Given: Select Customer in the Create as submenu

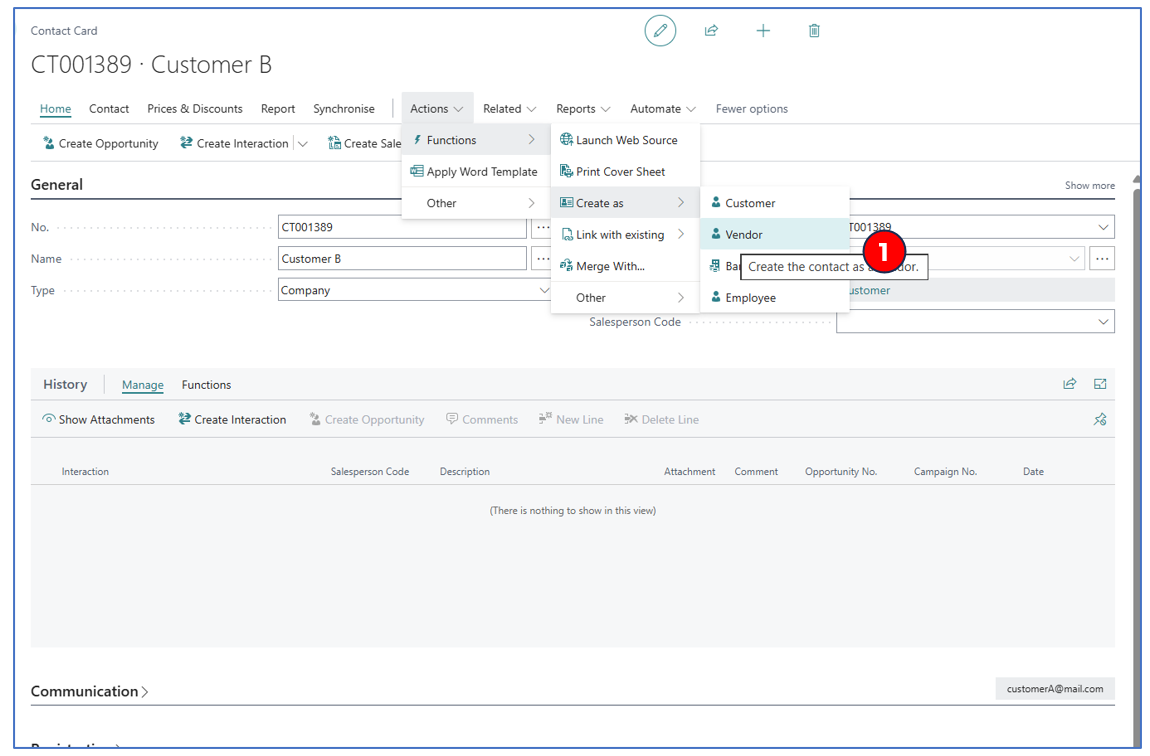Looking at the screenshot, I should click(x=750, y=203).
